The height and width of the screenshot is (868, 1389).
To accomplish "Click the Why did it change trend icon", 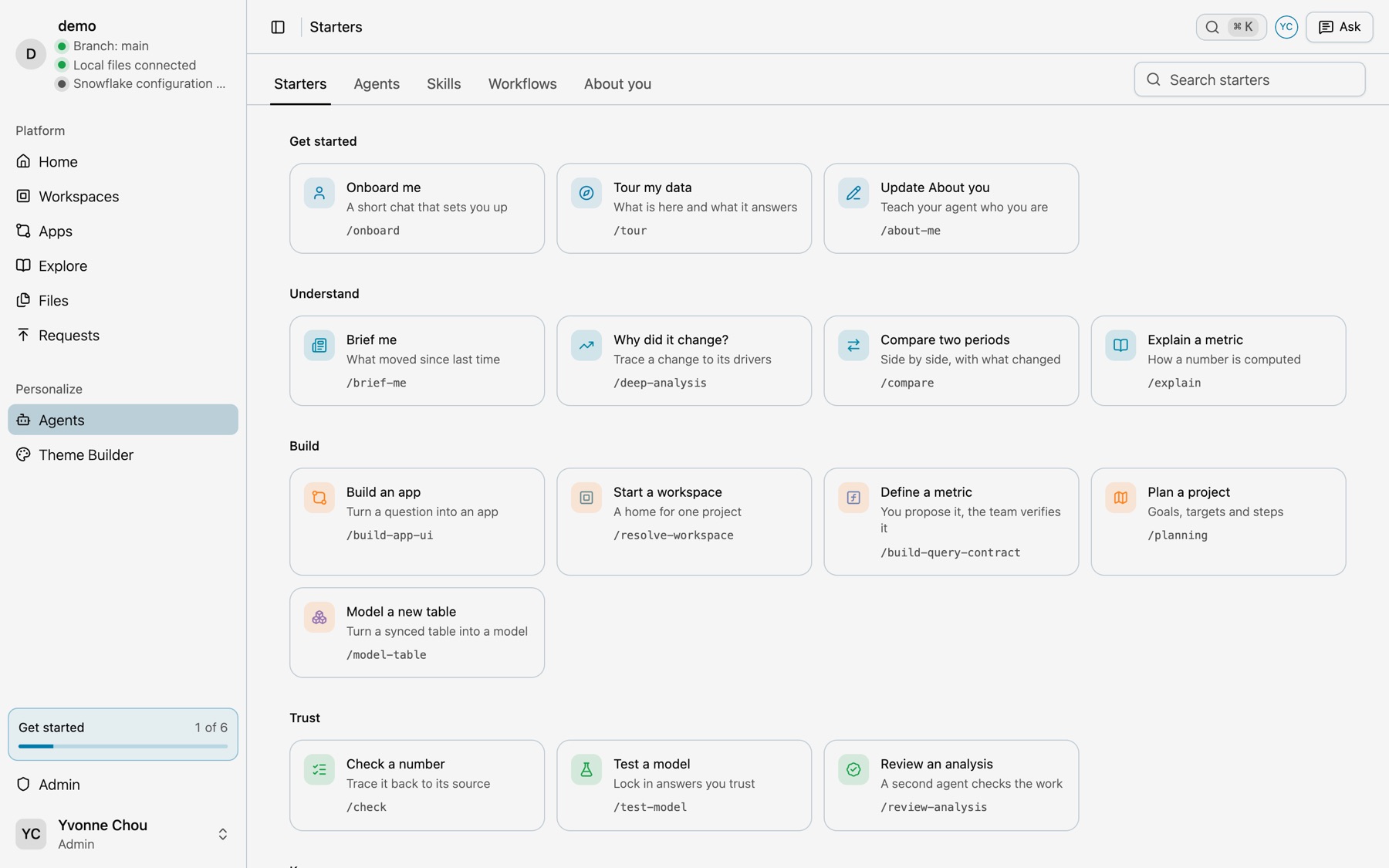I will 586,346.
